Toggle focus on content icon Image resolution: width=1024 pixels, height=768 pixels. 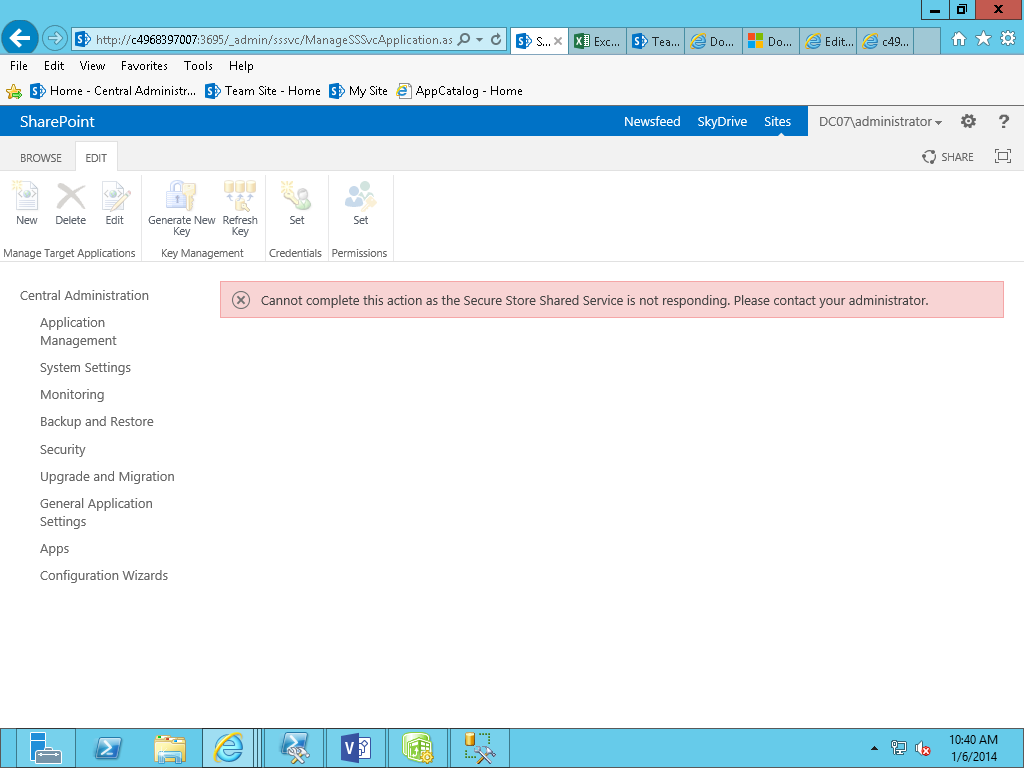(x=1002, y=156)
